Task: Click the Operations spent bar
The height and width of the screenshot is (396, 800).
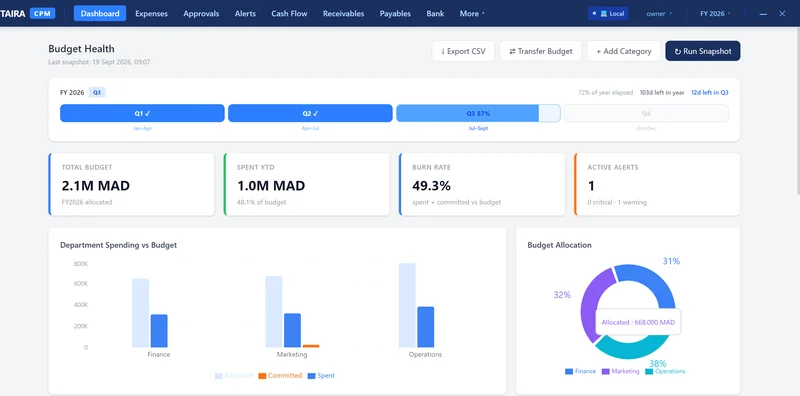Action: pos(426,327)
